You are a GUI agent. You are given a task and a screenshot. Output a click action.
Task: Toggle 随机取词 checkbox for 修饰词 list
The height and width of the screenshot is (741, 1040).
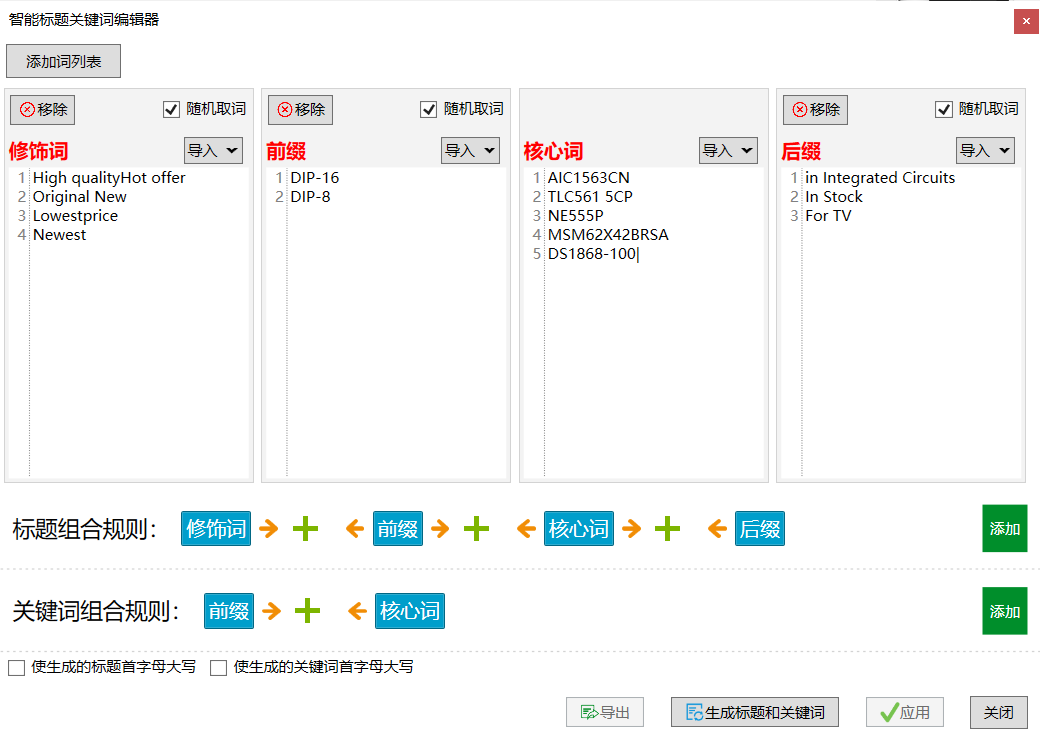coord(172,109)
